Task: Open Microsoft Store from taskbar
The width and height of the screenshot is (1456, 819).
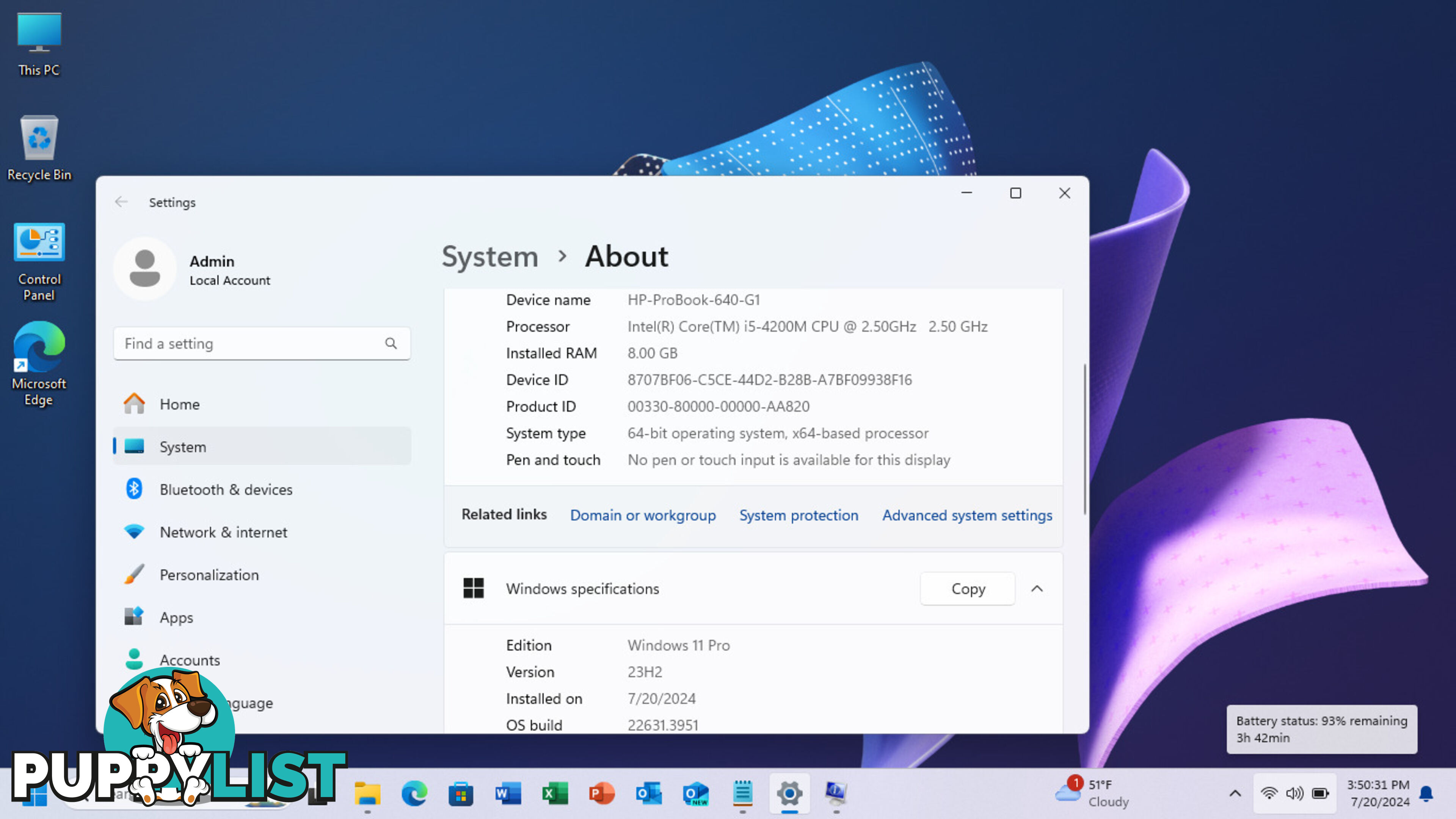Action: click(x=461, y=794)
